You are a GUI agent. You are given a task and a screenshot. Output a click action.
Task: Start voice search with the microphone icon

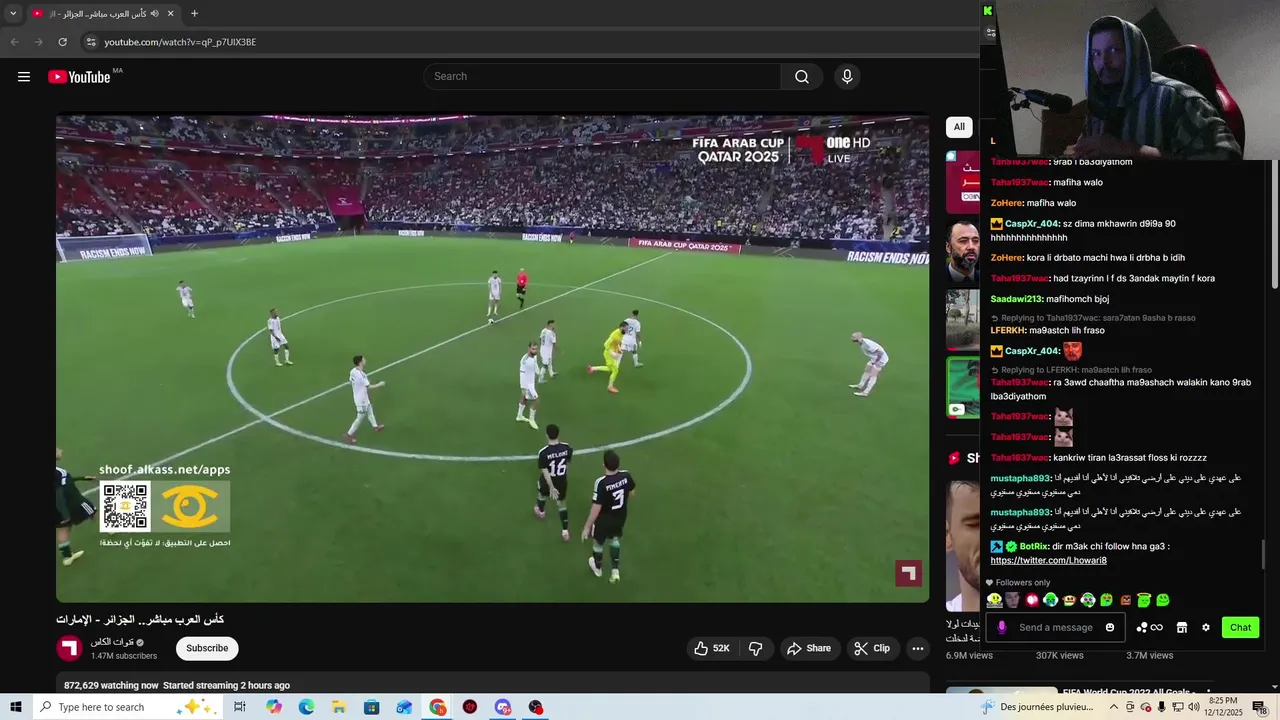click(847, 77)
